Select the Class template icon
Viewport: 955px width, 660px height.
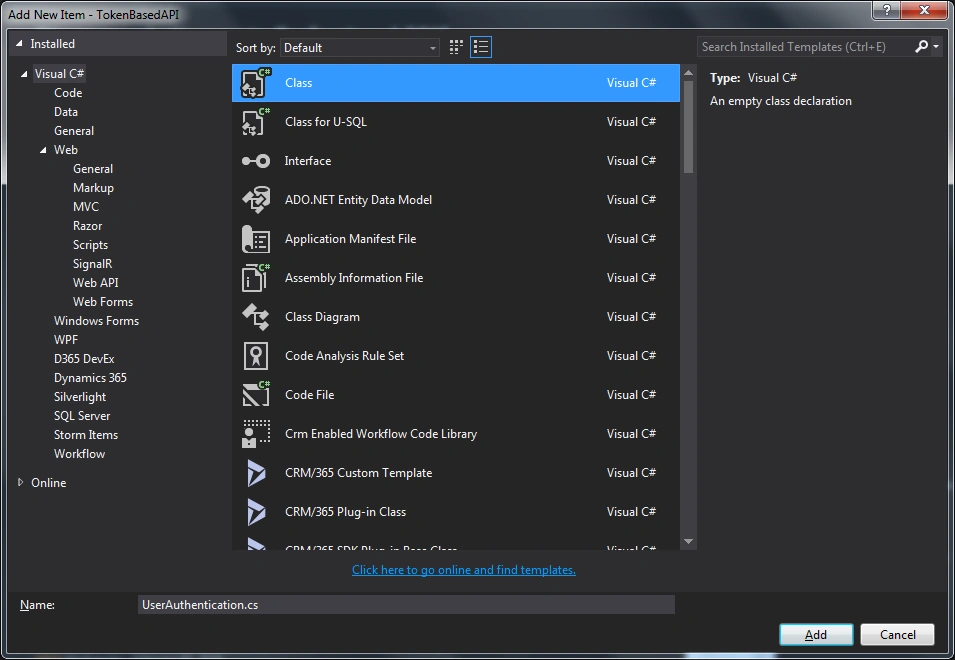point(256,83)
